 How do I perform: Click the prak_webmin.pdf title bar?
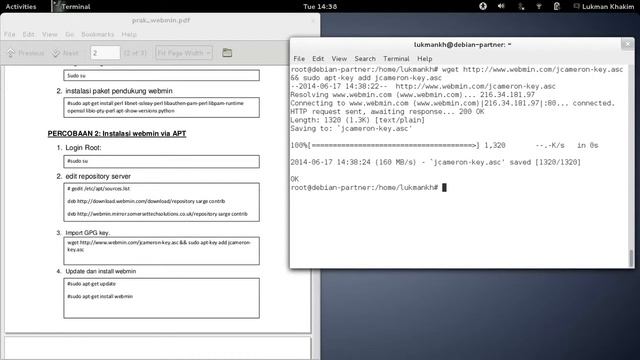point(161,20)
